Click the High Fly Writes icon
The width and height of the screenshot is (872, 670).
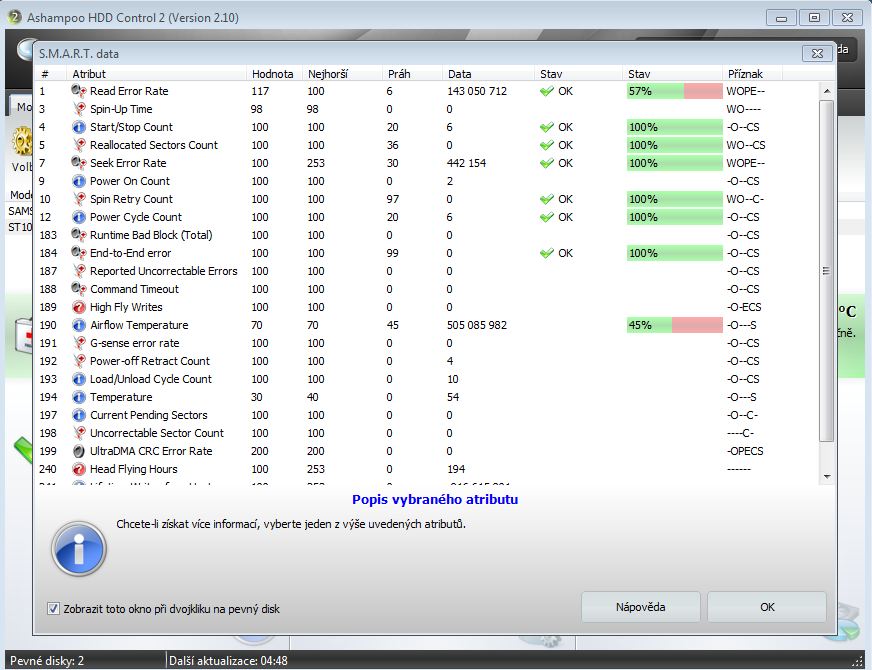[79, 307]
